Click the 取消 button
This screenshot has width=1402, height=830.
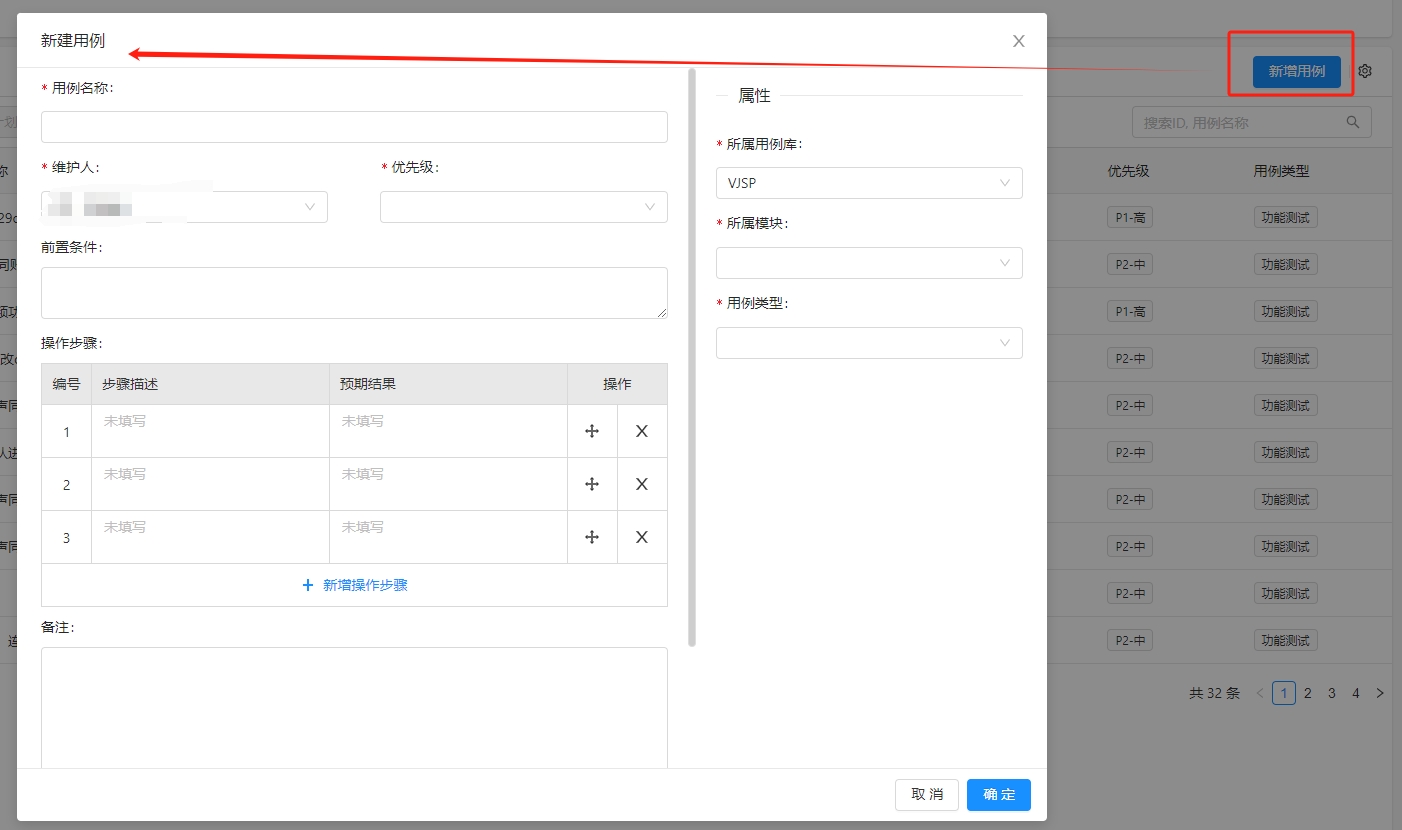(x=927, y=795)
